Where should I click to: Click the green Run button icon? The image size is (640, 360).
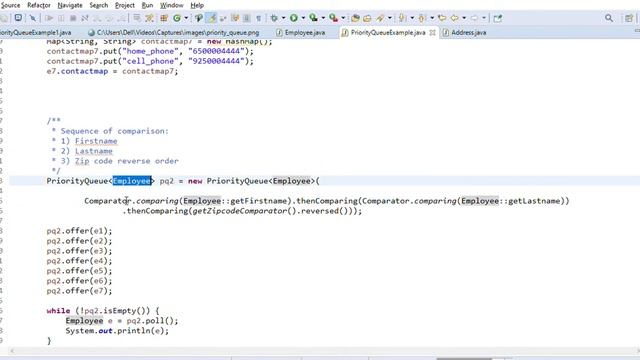point(293,18)
